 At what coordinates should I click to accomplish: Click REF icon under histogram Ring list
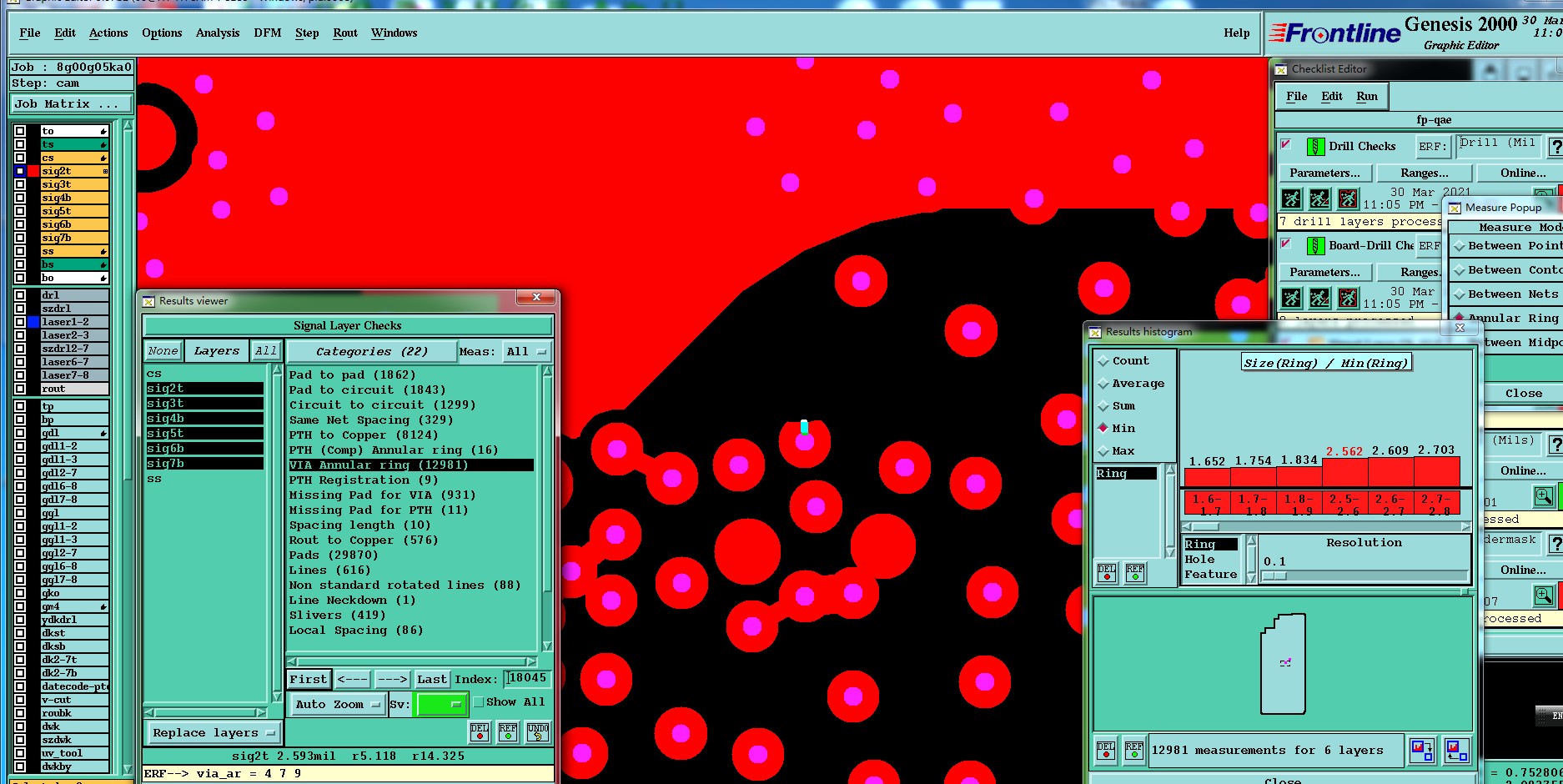(x=1135, y=573)
